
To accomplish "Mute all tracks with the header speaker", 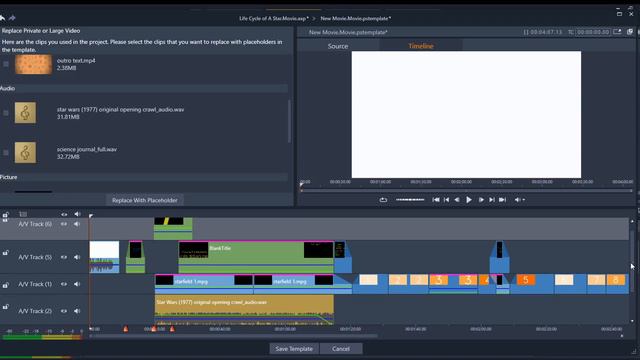I will [x=77, y=214].
